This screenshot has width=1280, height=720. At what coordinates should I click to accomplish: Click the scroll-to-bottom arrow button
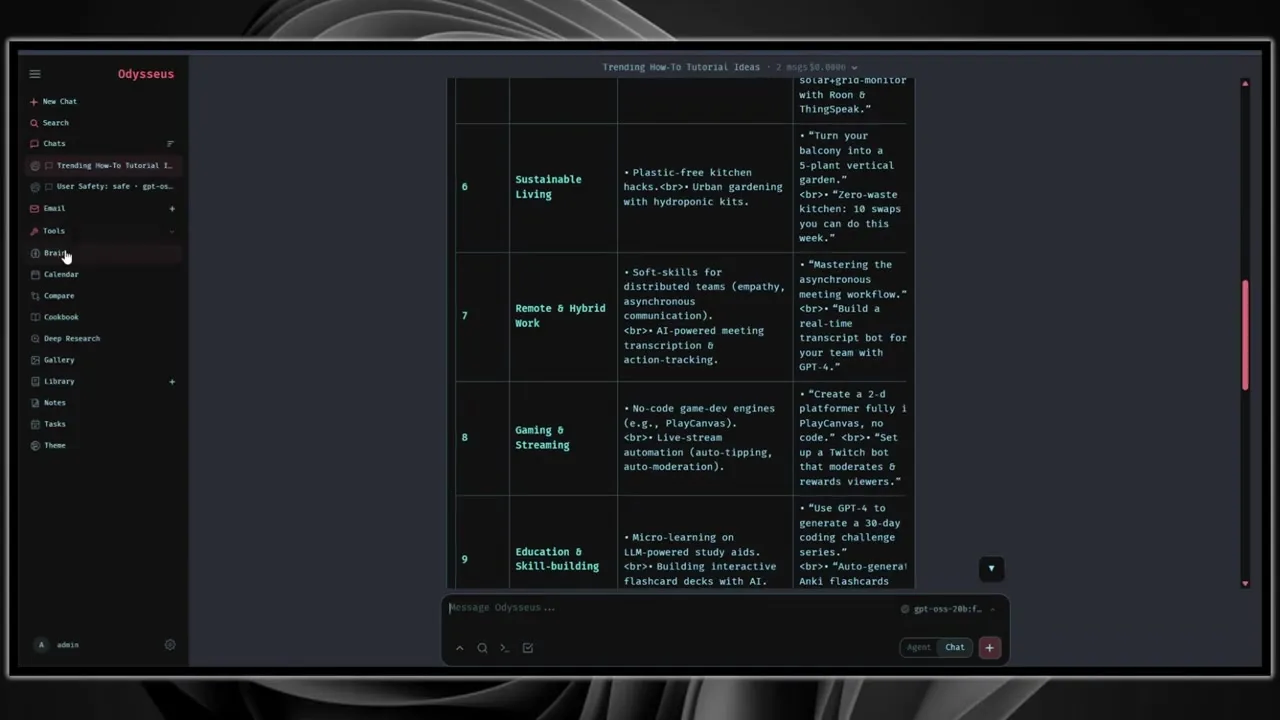tap(991, 569)
